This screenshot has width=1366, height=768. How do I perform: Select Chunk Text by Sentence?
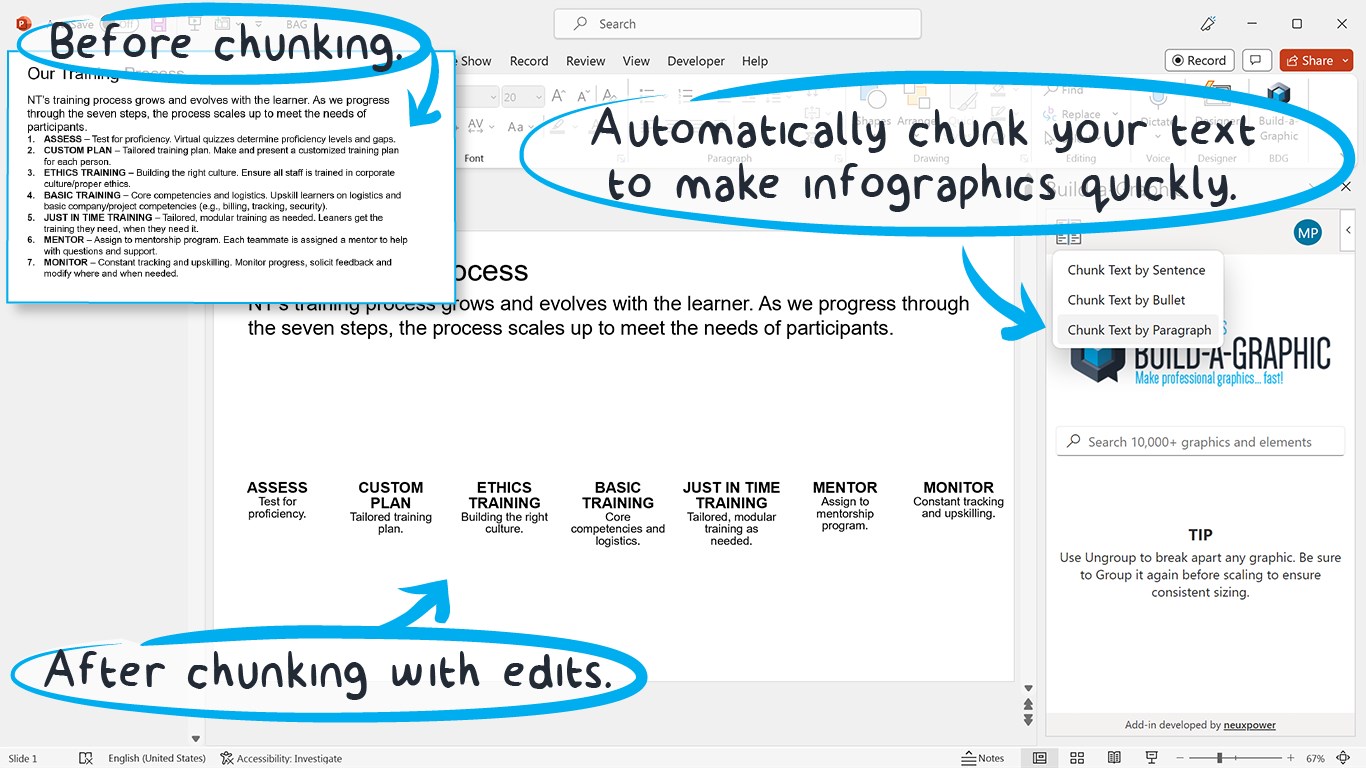(1136, 270)
